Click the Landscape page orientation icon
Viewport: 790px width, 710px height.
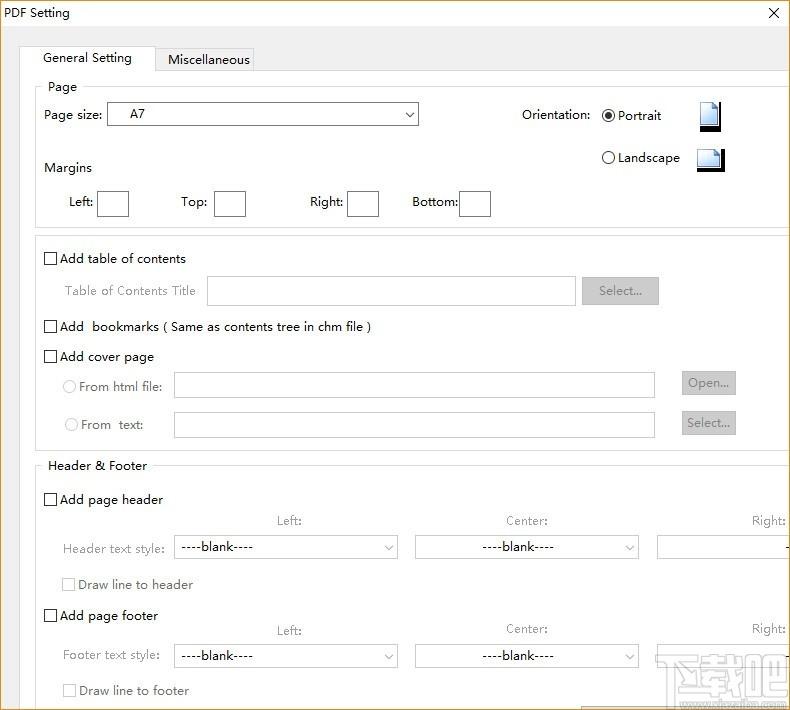pyautogui.click(x=709, y=159)
